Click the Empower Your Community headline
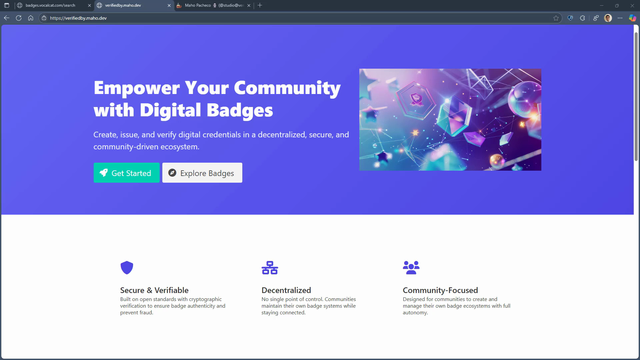640x360 pixels. pyautogui.click(x=217, y=99)
